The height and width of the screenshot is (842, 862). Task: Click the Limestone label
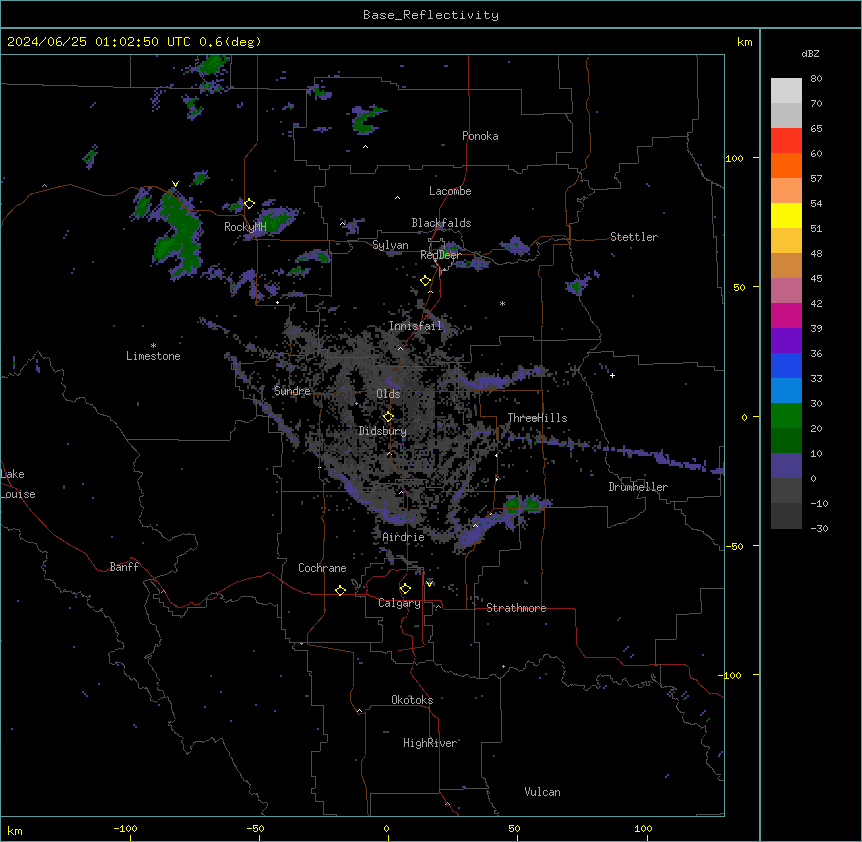(x=153, y=356)
